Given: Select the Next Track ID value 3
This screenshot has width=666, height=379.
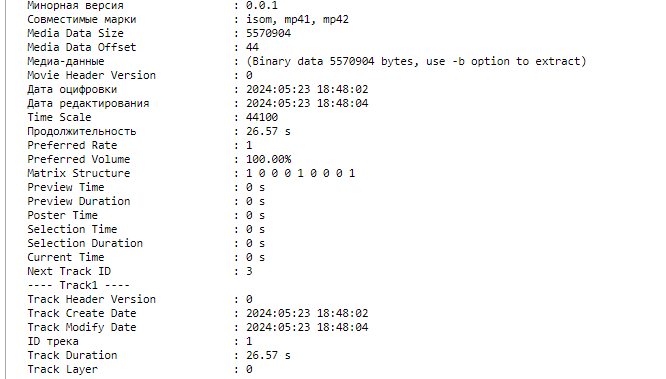Looking at the screenshot, I should click(x=249, y=271).
